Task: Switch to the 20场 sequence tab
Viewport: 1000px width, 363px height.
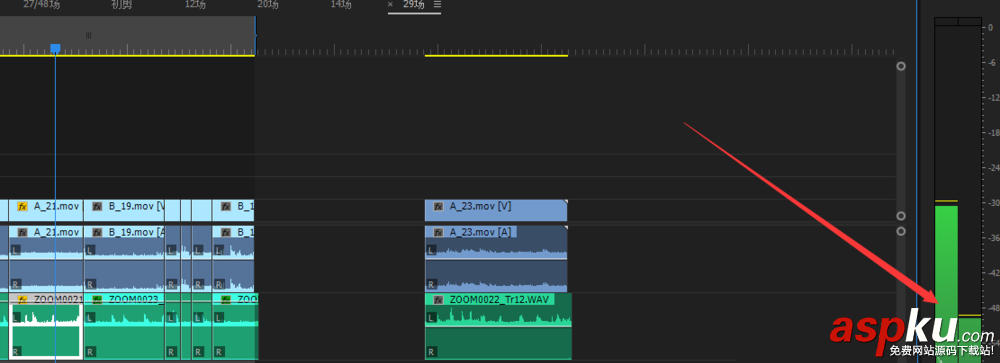Action: tap(268, 4)
